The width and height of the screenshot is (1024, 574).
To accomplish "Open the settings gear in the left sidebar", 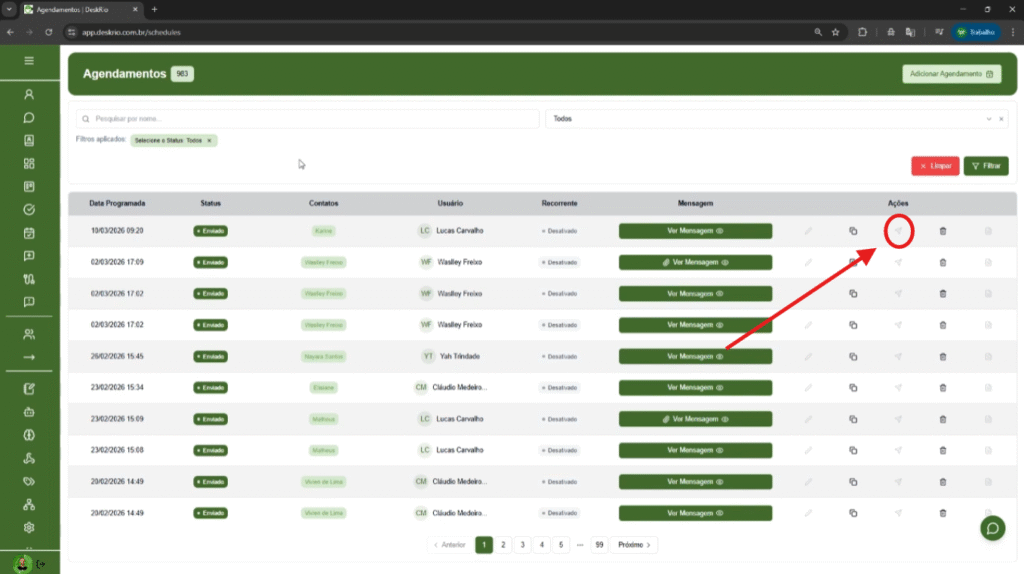I will [x=29, y=527].
